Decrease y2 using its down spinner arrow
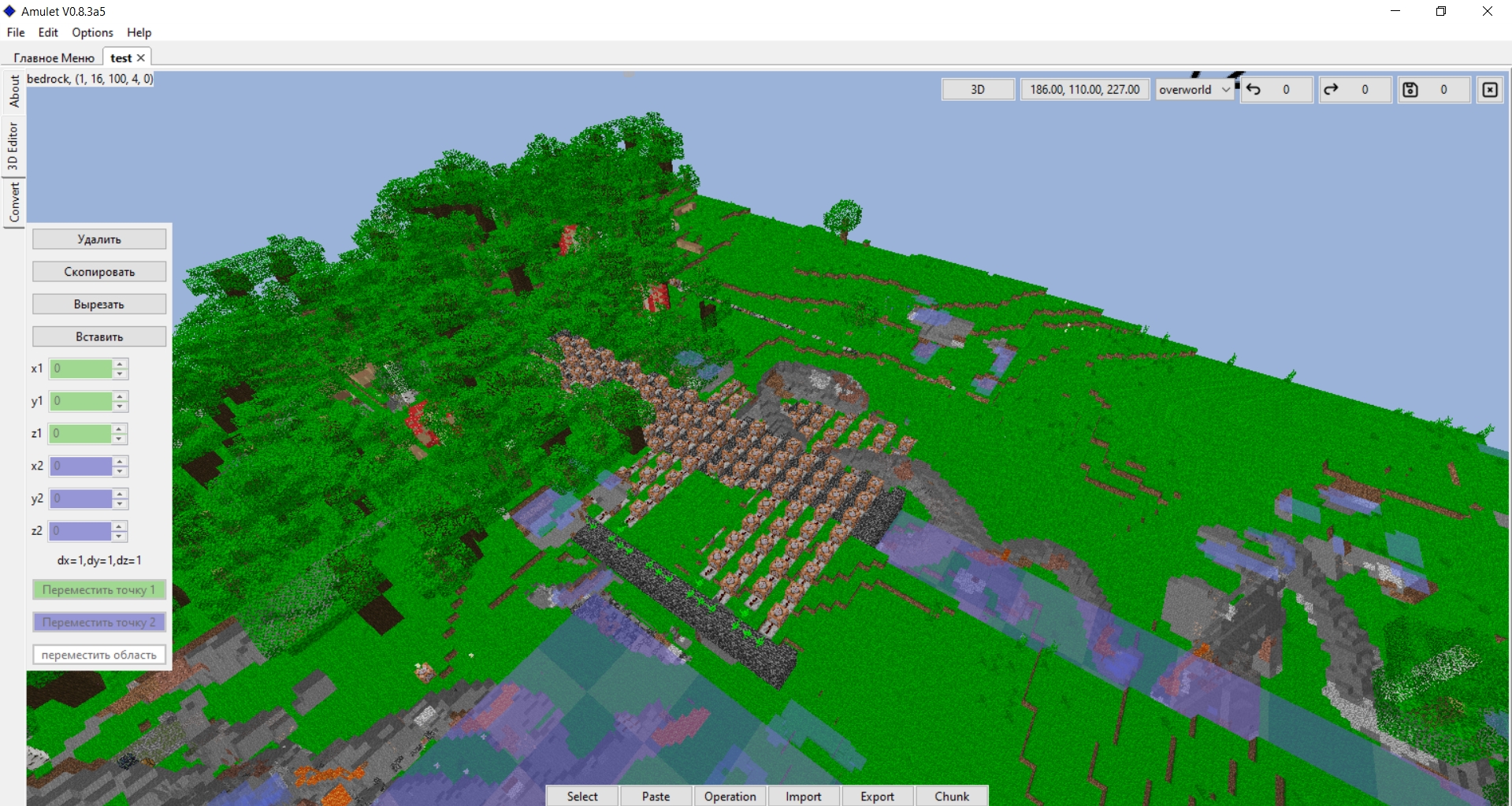 click(x=118, y=503)
